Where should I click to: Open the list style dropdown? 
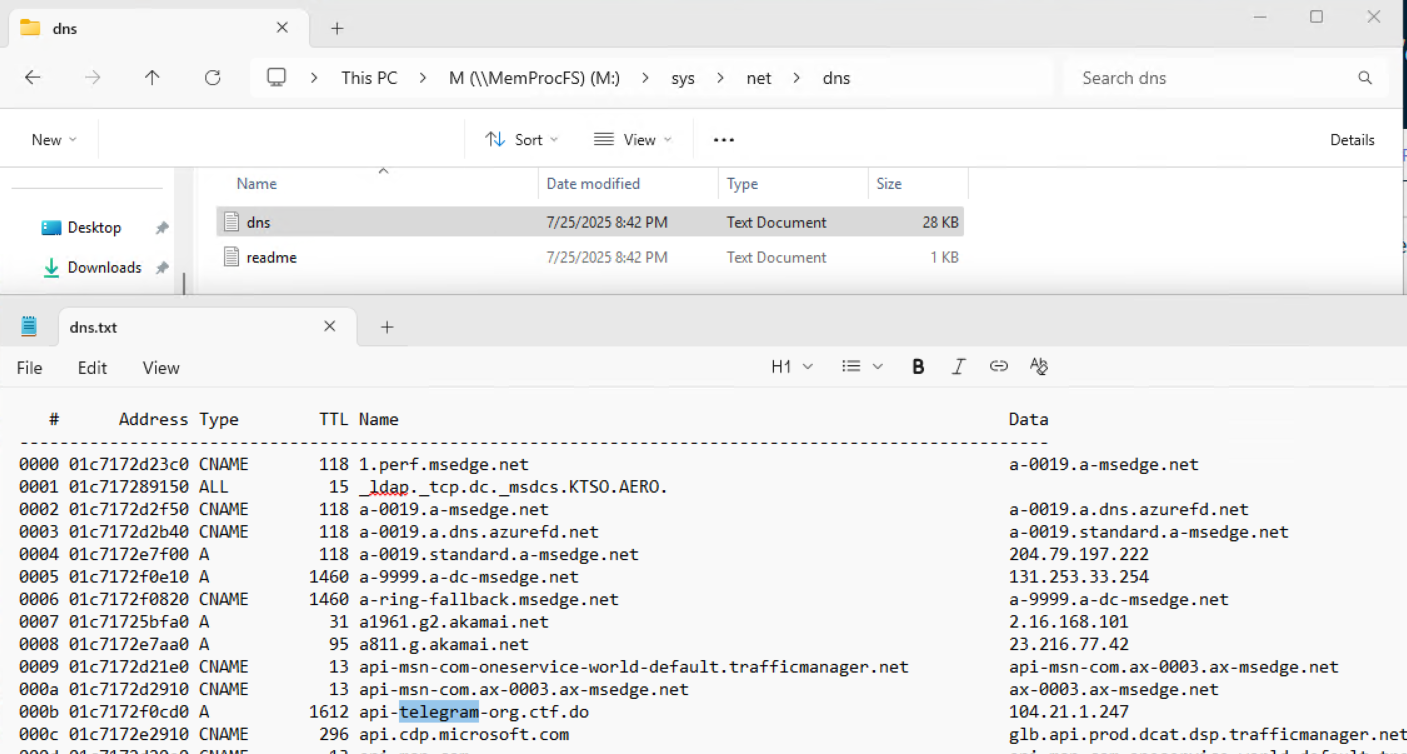[862, 367]
